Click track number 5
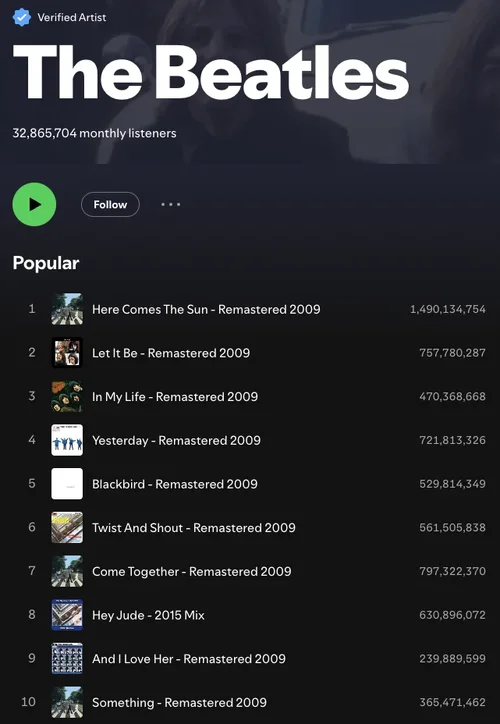This screenshot has width=500, height=724. click(x=32, y=483)
